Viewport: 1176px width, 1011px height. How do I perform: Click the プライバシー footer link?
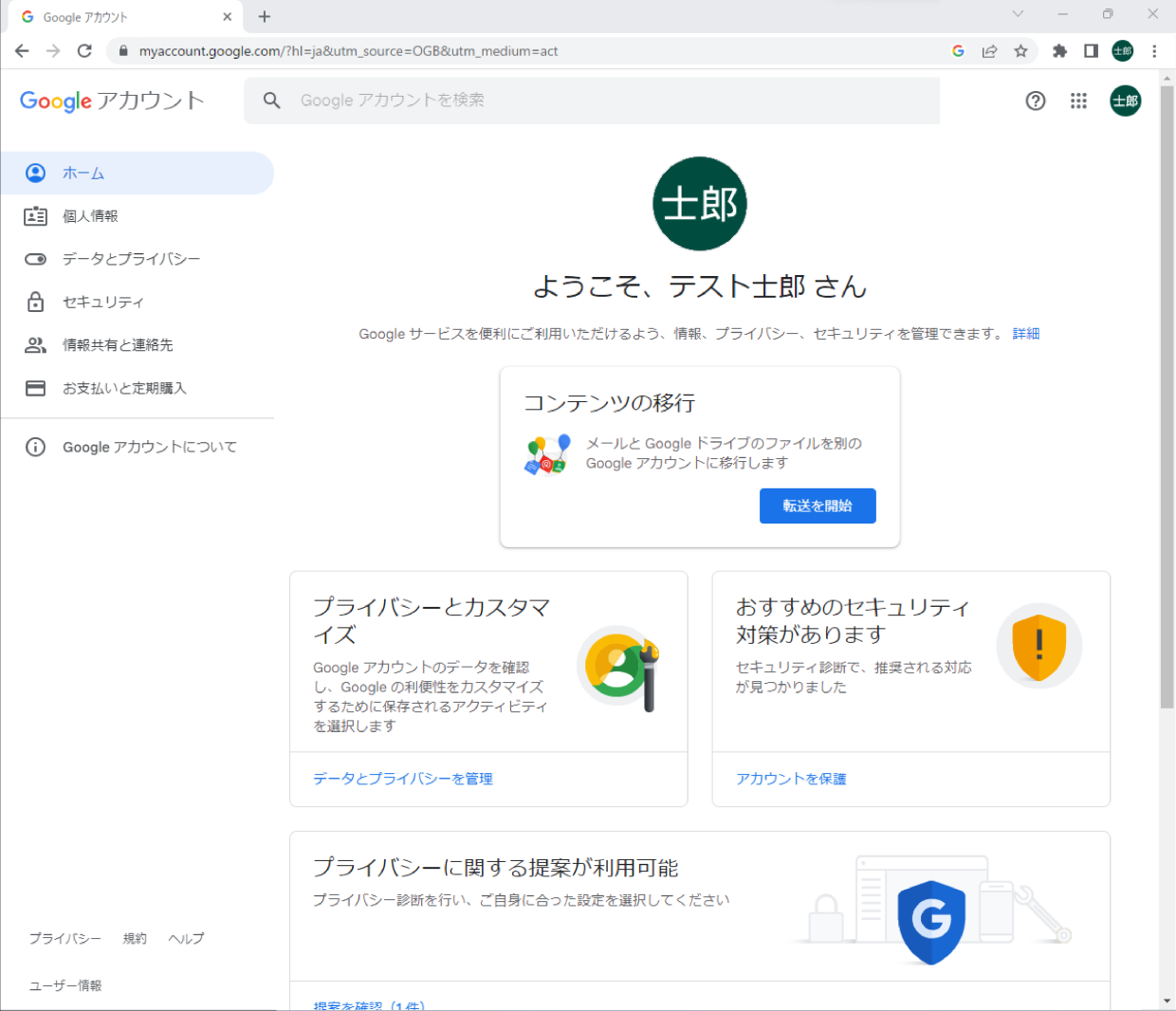click(x=64, y=938)
